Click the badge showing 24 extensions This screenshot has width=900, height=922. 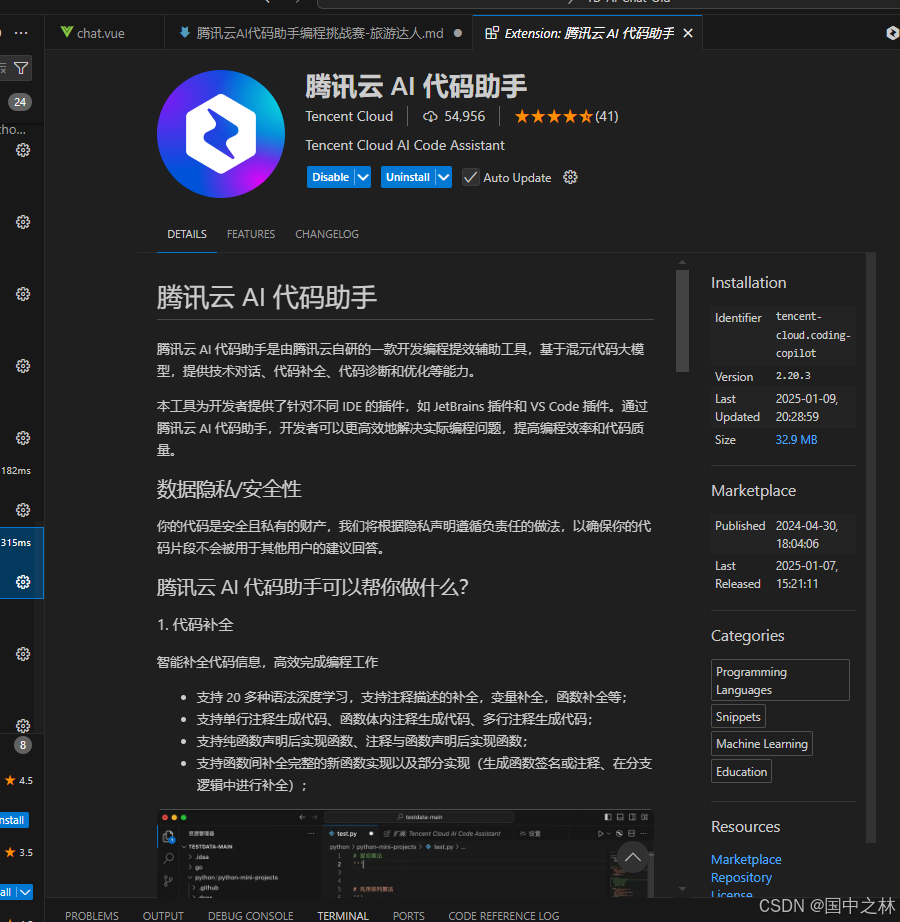[x=20, y=102]
